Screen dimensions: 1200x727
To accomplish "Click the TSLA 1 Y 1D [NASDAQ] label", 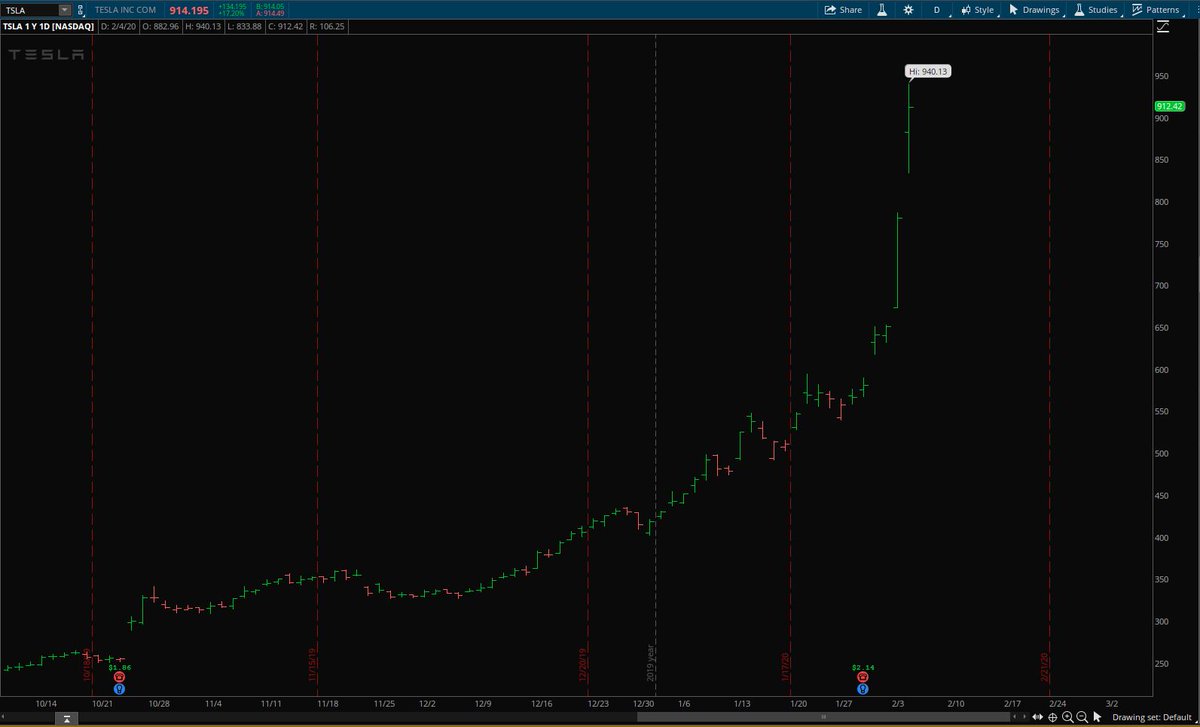I will [48, 27].
